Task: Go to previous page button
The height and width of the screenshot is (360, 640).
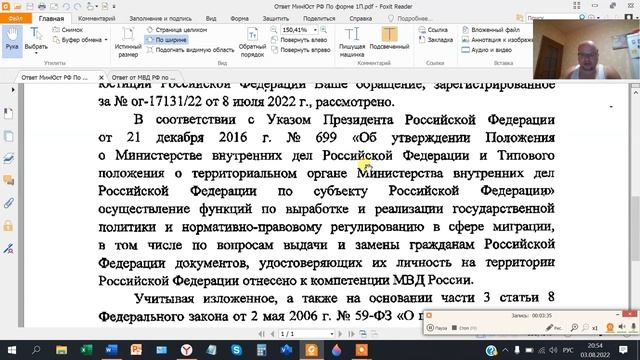Action: [x=272, y=334]
